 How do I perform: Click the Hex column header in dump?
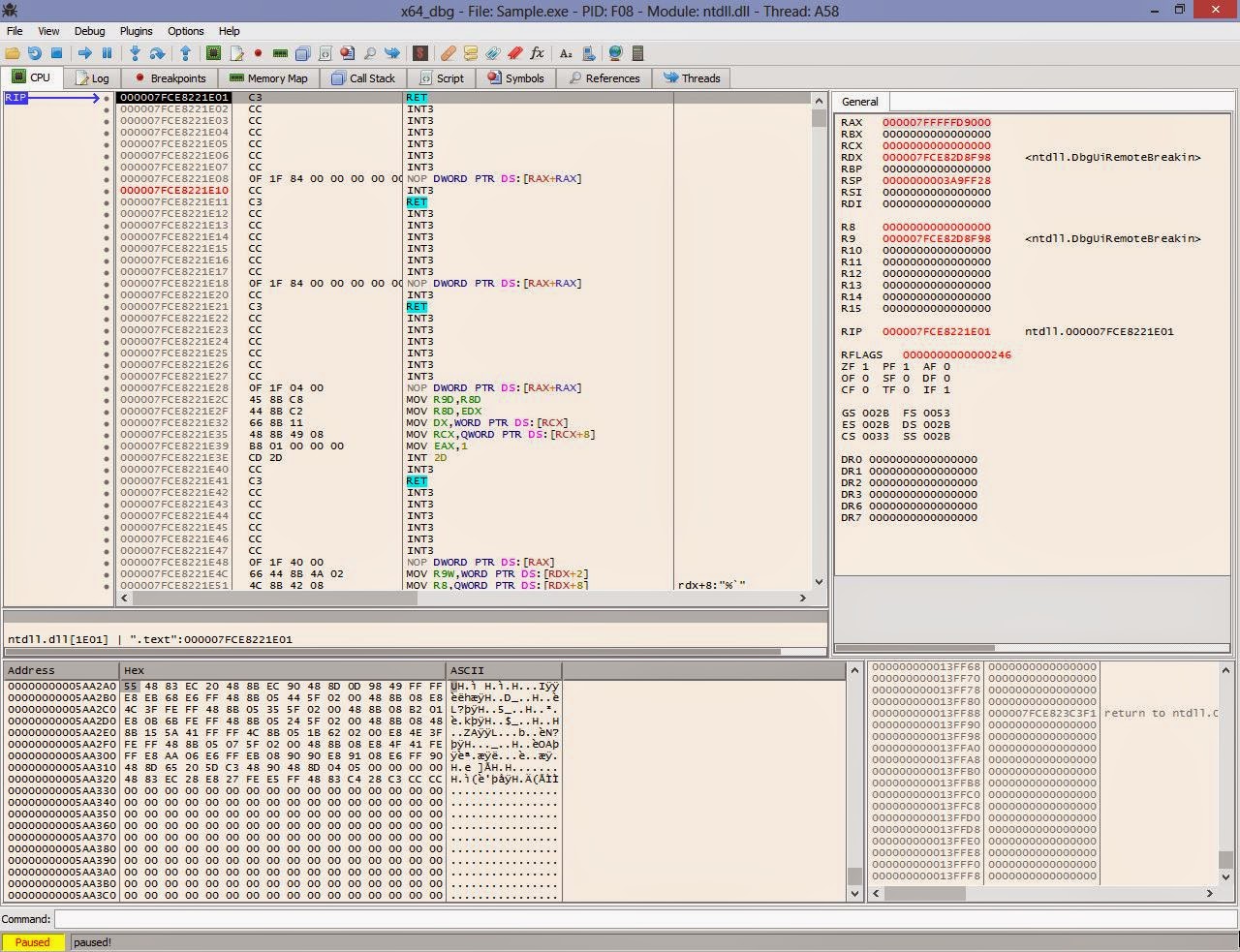(282, 670)
